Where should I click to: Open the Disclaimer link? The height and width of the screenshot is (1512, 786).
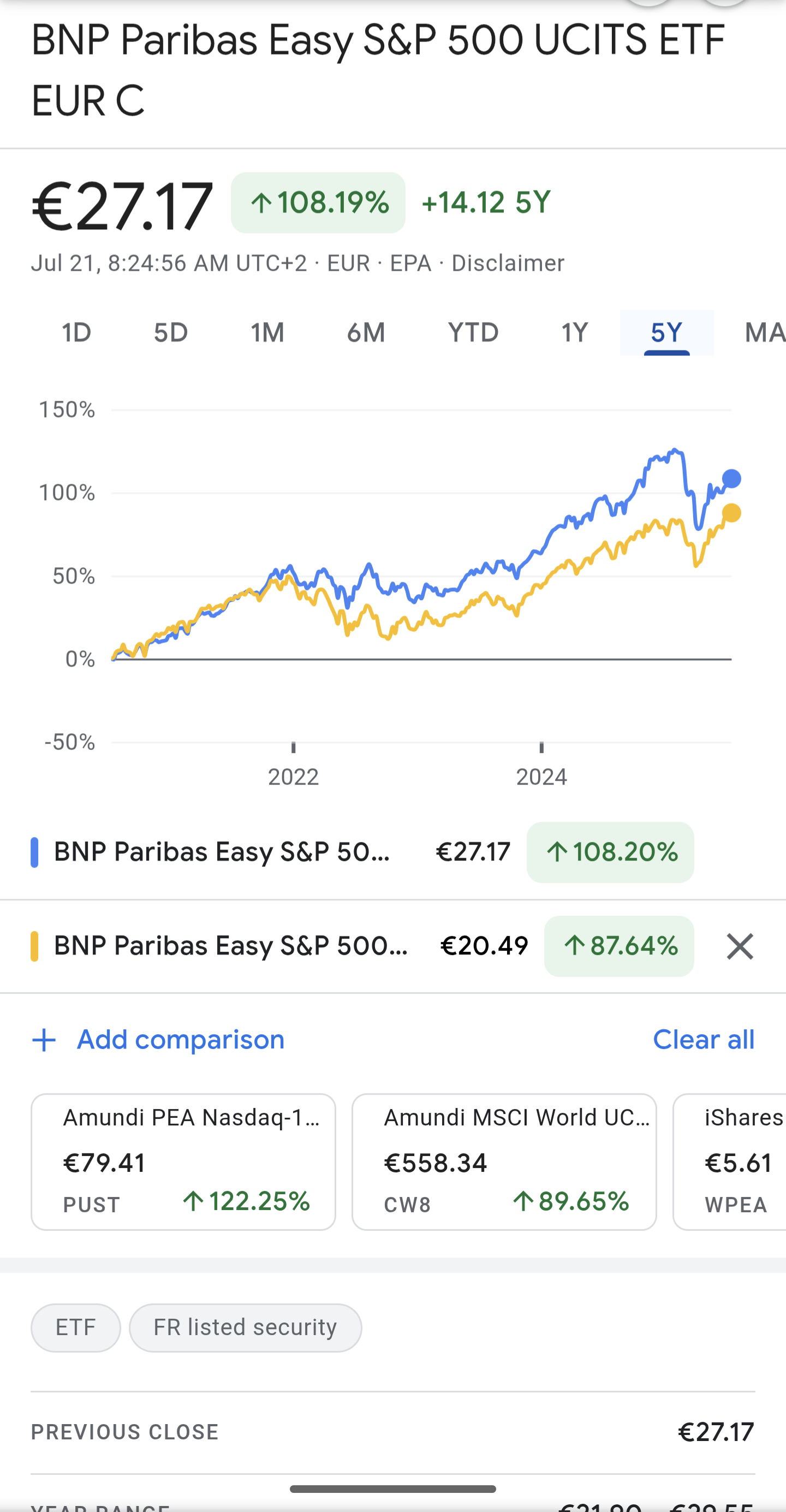(x=508, y=264)
